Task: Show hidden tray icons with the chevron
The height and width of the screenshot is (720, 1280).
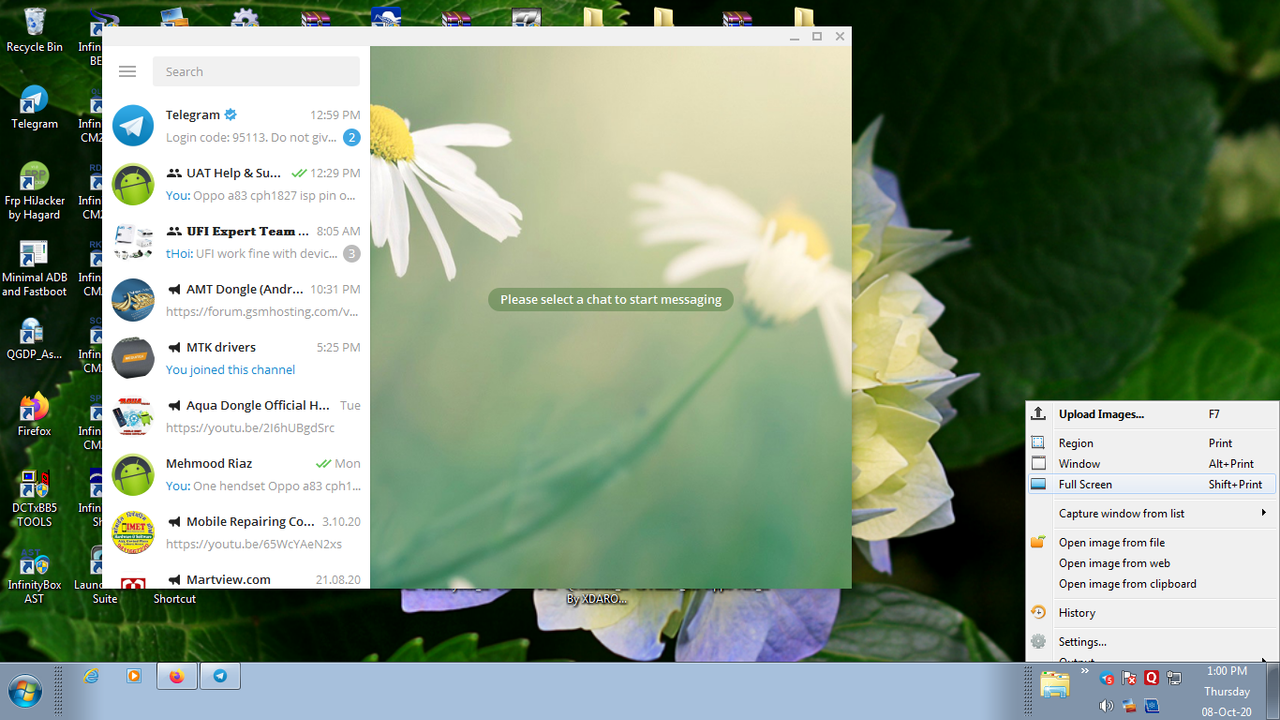Action: pos(1085,671)
